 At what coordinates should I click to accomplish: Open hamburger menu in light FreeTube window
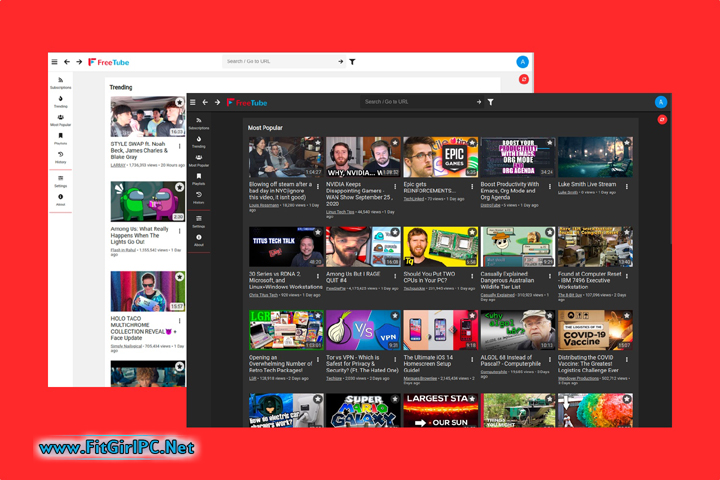pyautogui.click(x=55, y=62)
